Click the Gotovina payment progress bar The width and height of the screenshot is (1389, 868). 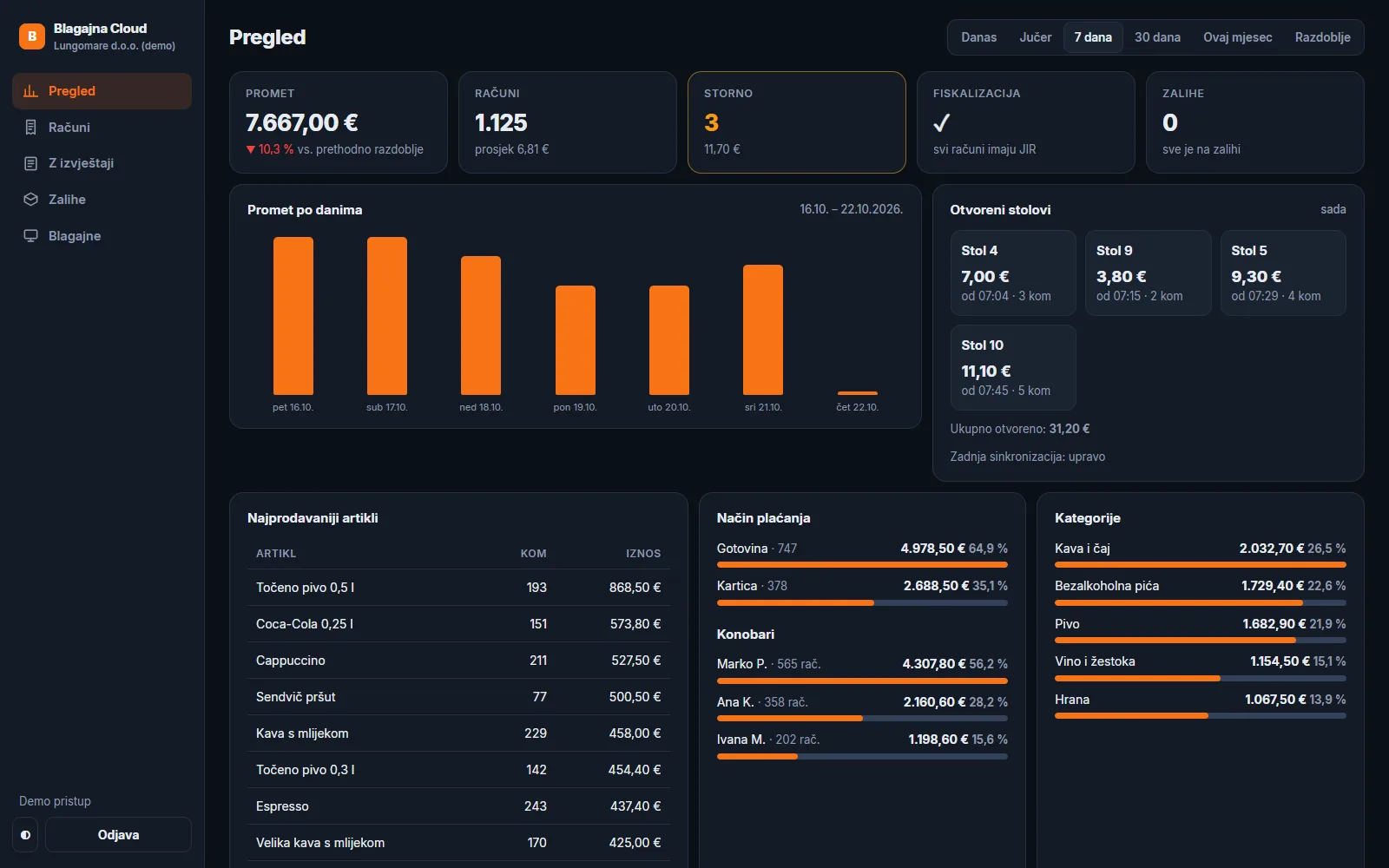pyautogui.click(x=862, y=565)
